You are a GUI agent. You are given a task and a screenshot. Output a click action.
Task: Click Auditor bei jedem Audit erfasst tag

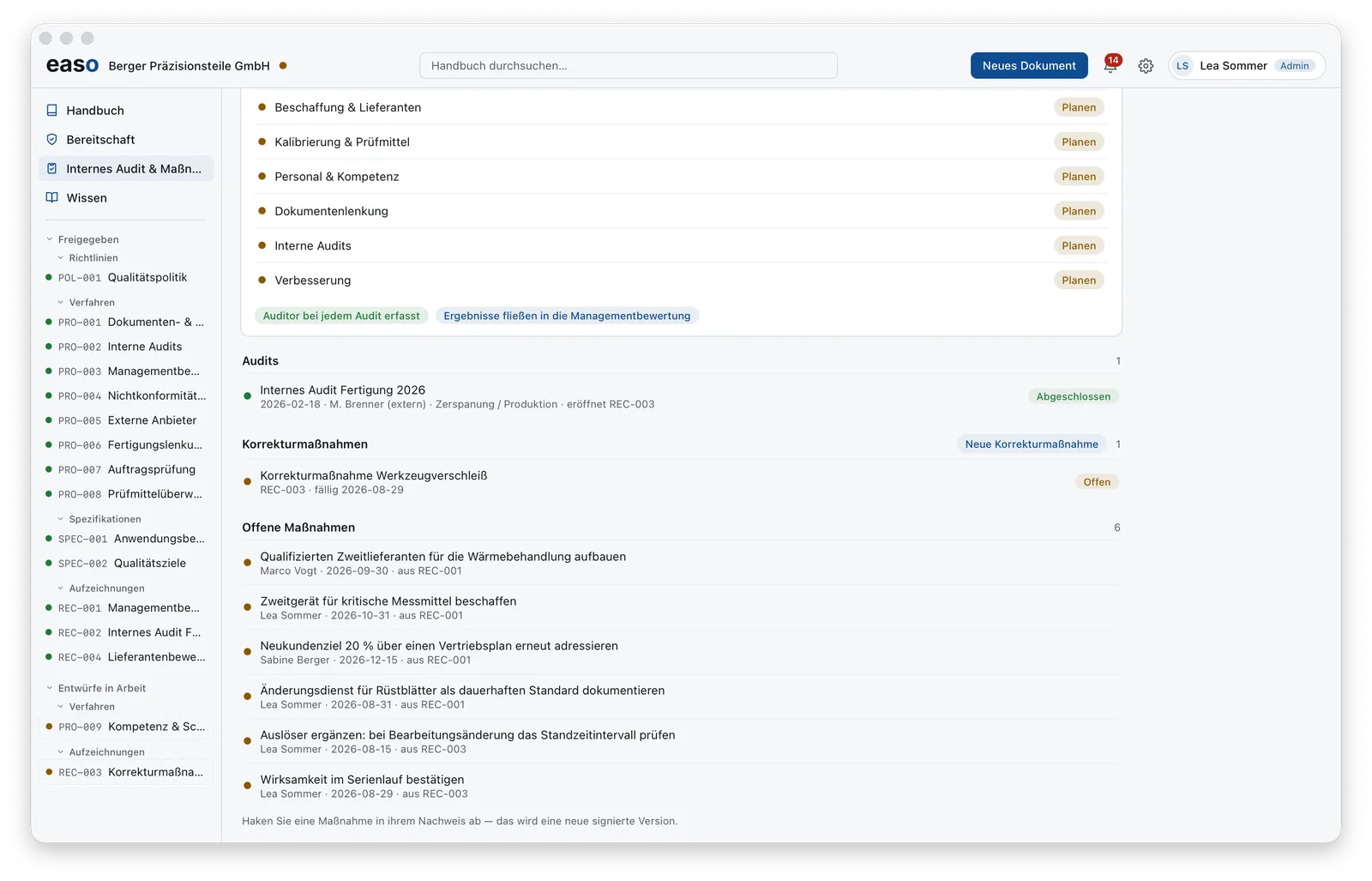(341, 316)
